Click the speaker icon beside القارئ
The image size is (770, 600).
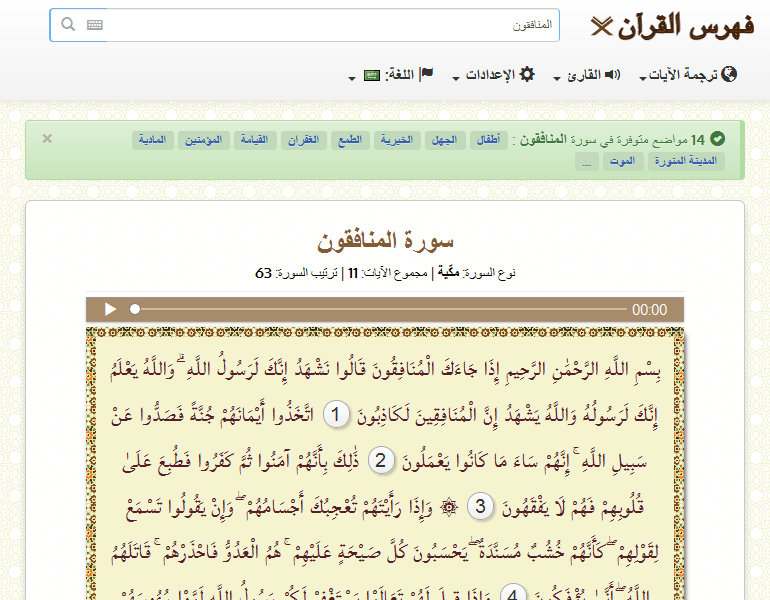click(612, 75)
